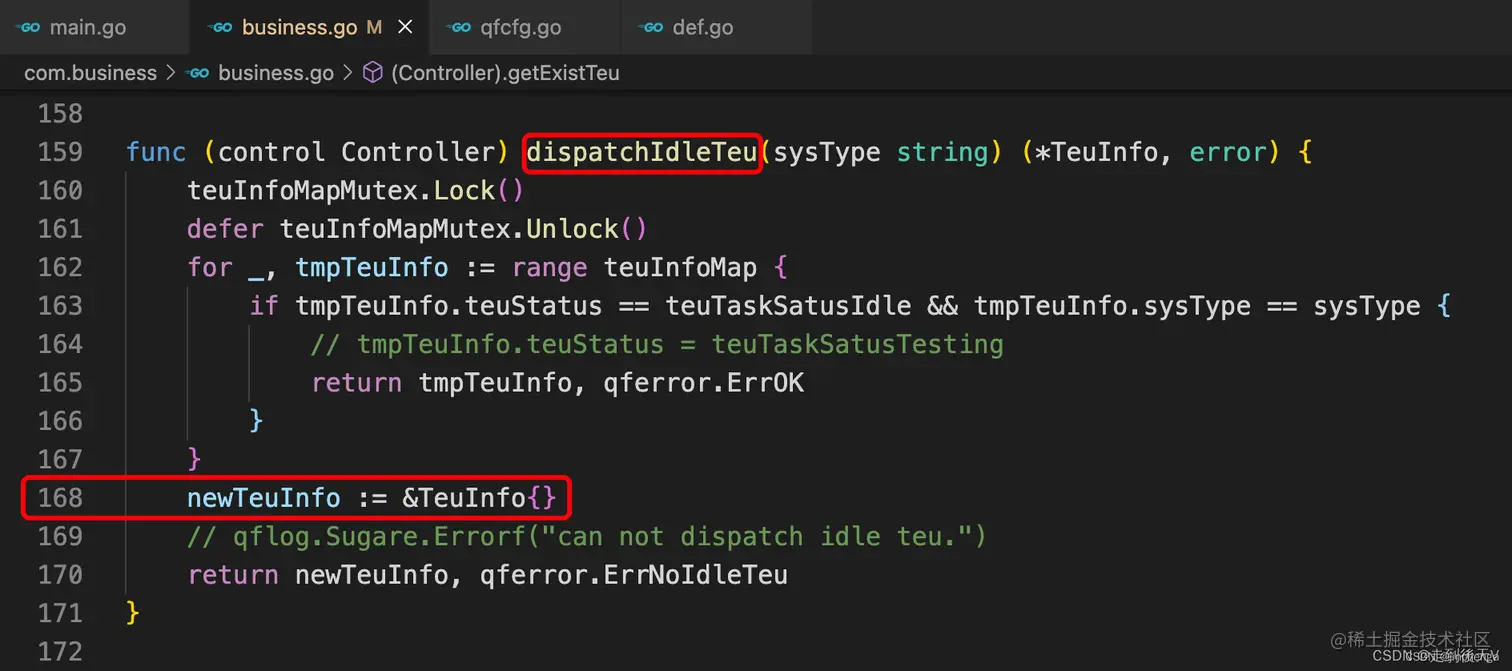Click Go icon in breadcrumb before business.go
The width and height of the screenshot is (1512, 671).
[x=198, y=73]
